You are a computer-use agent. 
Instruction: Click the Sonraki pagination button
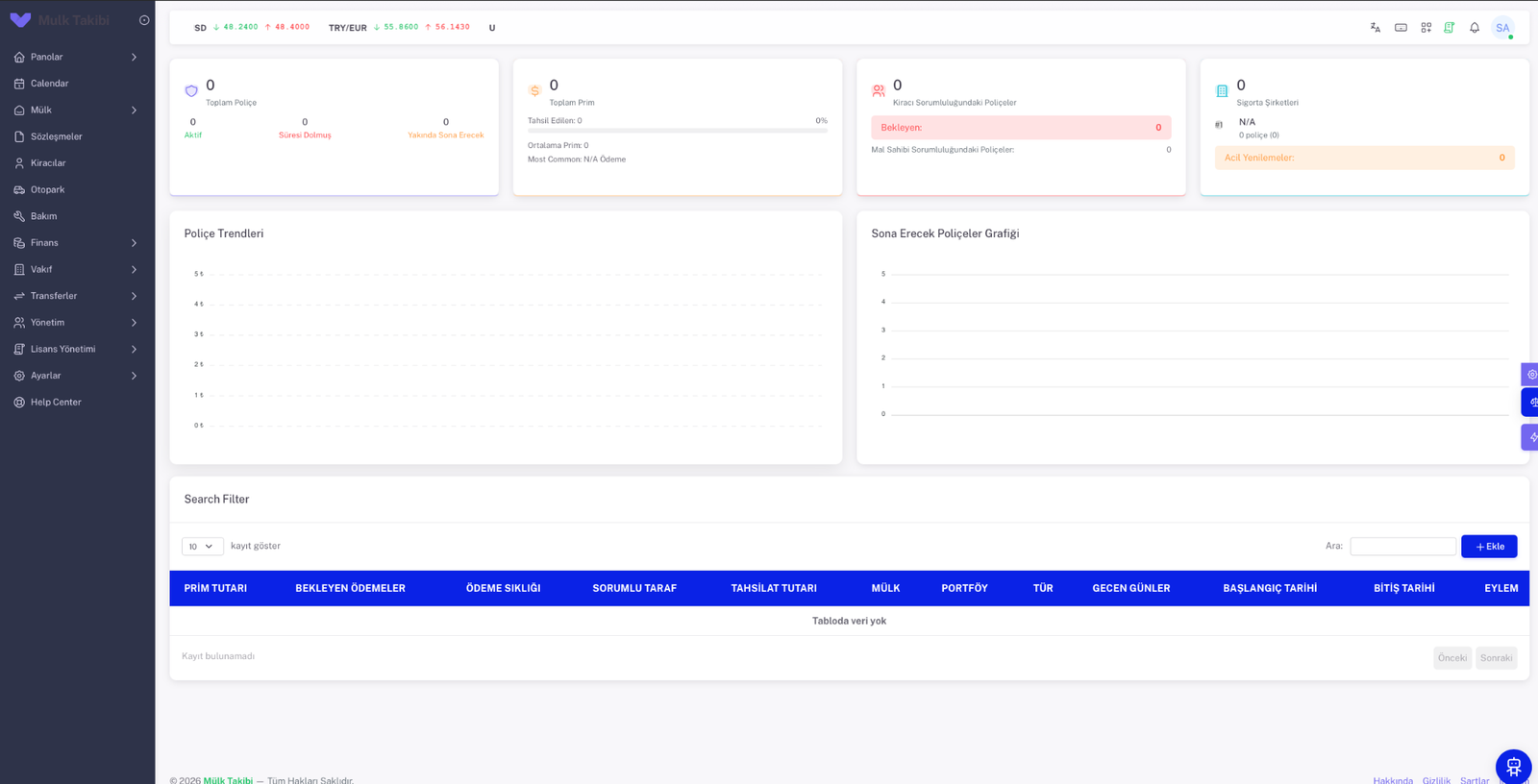pyautogui.click(x=1496, y=658)
